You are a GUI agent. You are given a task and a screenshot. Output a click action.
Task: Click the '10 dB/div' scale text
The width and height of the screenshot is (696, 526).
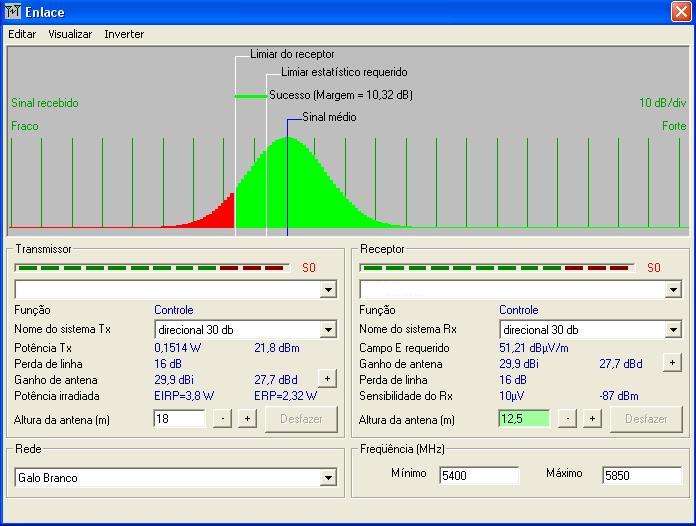(663, 103)
